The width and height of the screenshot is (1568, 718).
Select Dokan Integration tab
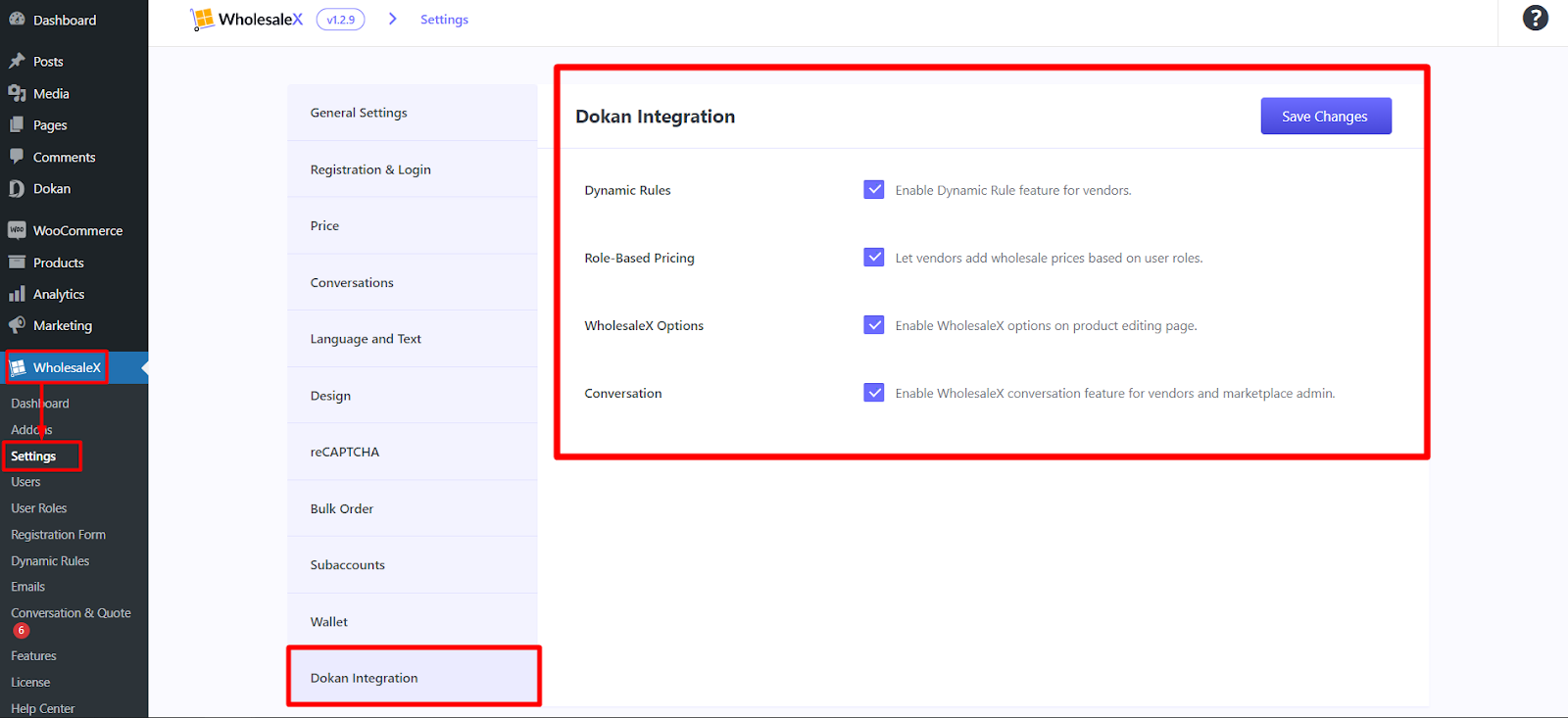[x=413, y=677]
